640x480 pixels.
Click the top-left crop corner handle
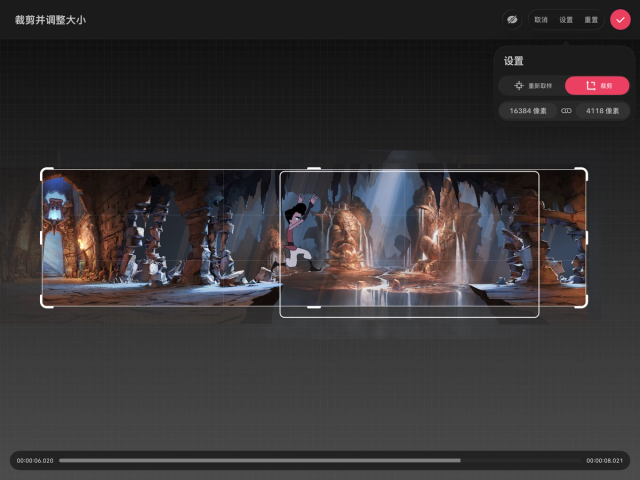tap(46, 173)
